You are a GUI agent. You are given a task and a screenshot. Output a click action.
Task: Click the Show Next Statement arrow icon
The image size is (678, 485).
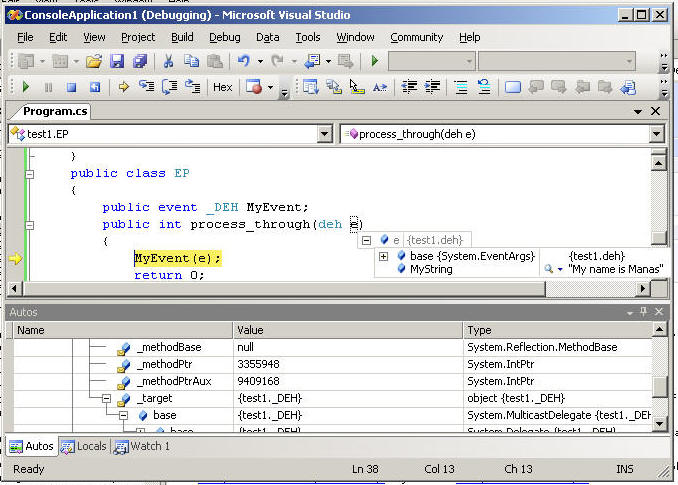pyautogui.click(x=124, y=87)
